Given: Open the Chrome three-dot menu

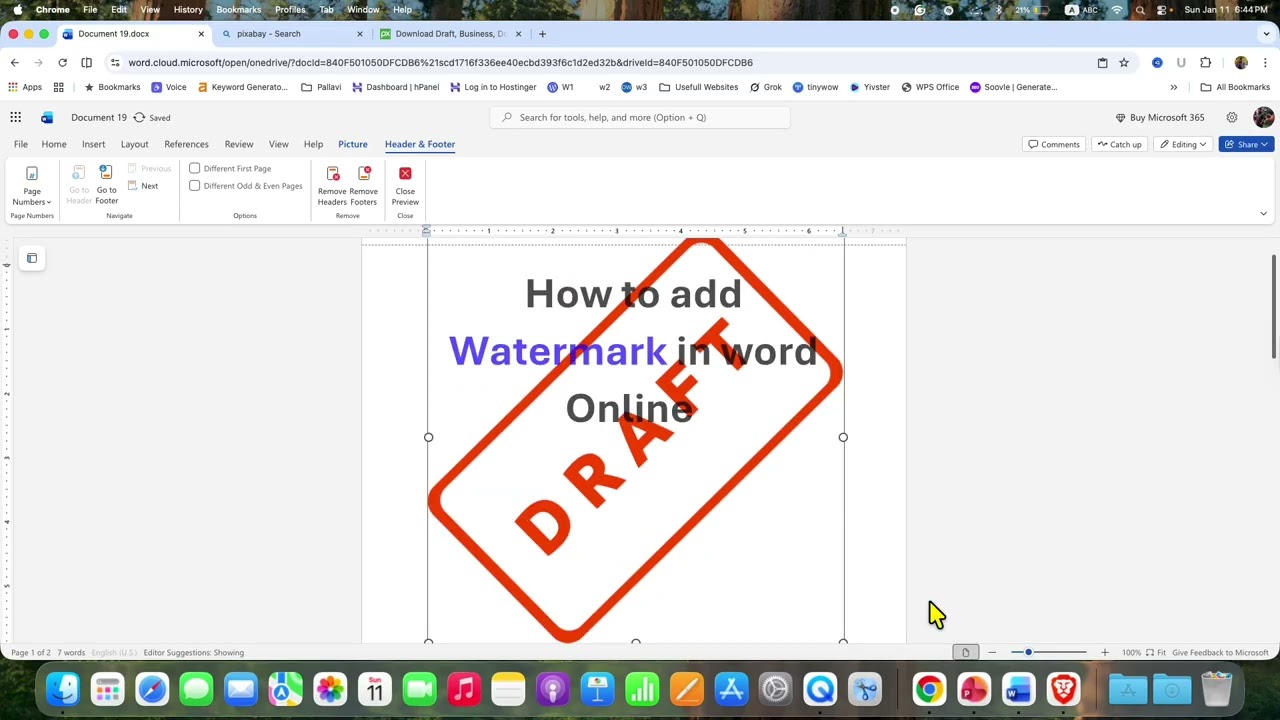Looking at the screenshot, I should (x=1267, y=62).
